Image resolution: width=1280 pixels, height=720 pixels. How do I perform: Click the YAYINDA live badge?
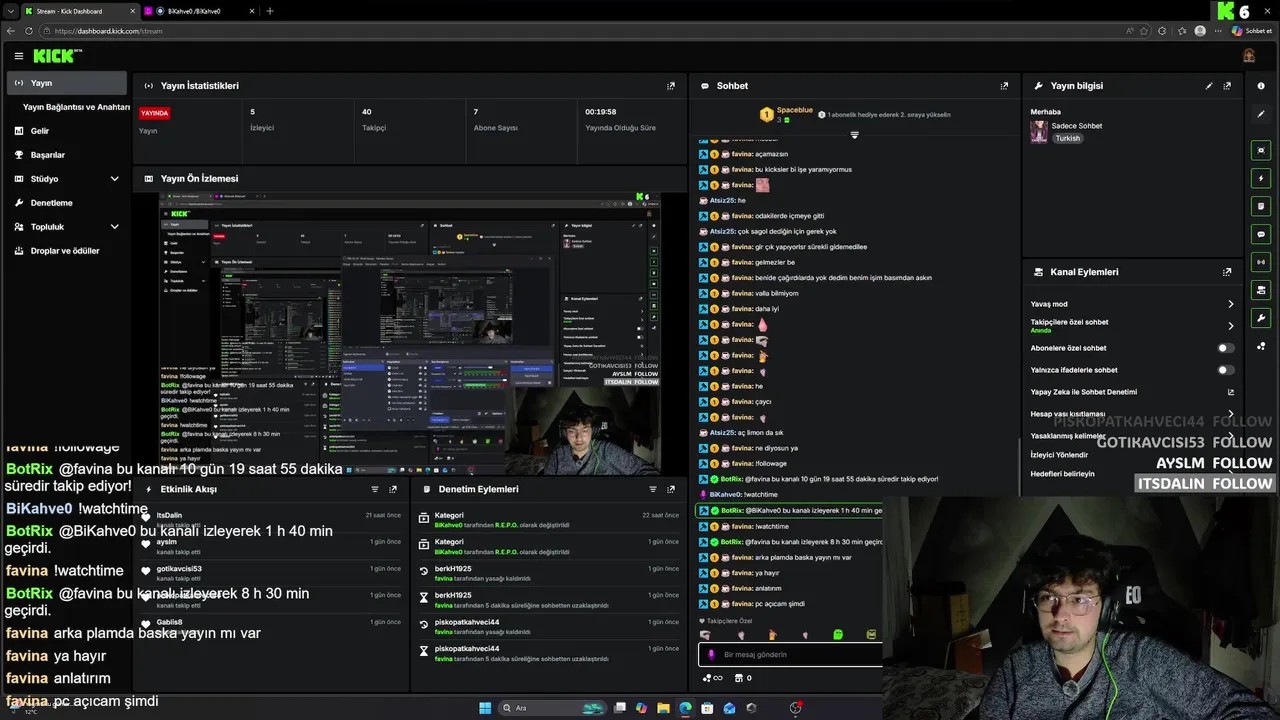(155, 113)
